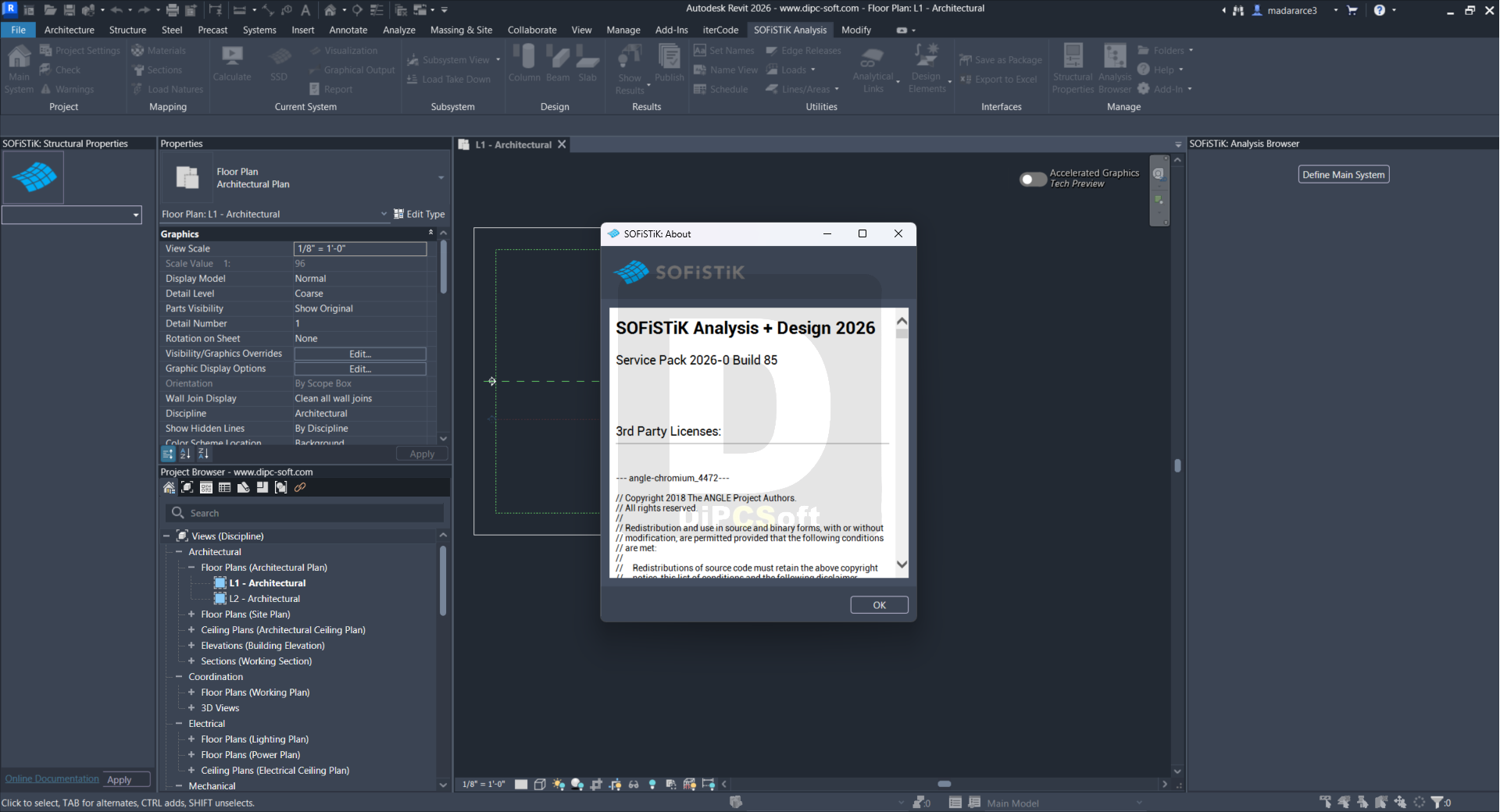The image size is (1500, 812).
Task: Click the Print icon in quick access toolbar
Action: pos(173,10)
